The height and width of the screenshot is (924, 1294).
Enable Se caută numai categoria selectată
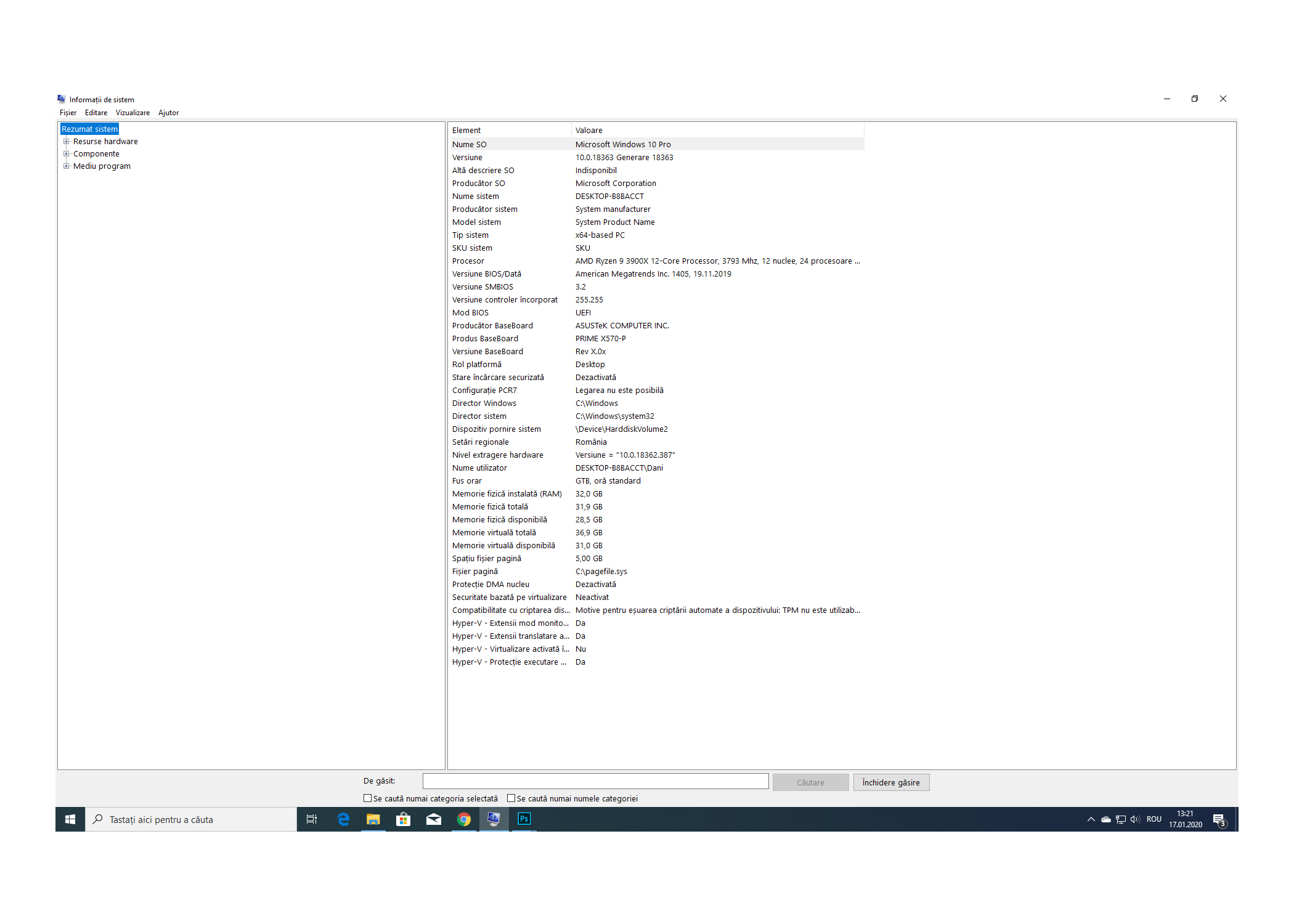click(x=368, y=798)
